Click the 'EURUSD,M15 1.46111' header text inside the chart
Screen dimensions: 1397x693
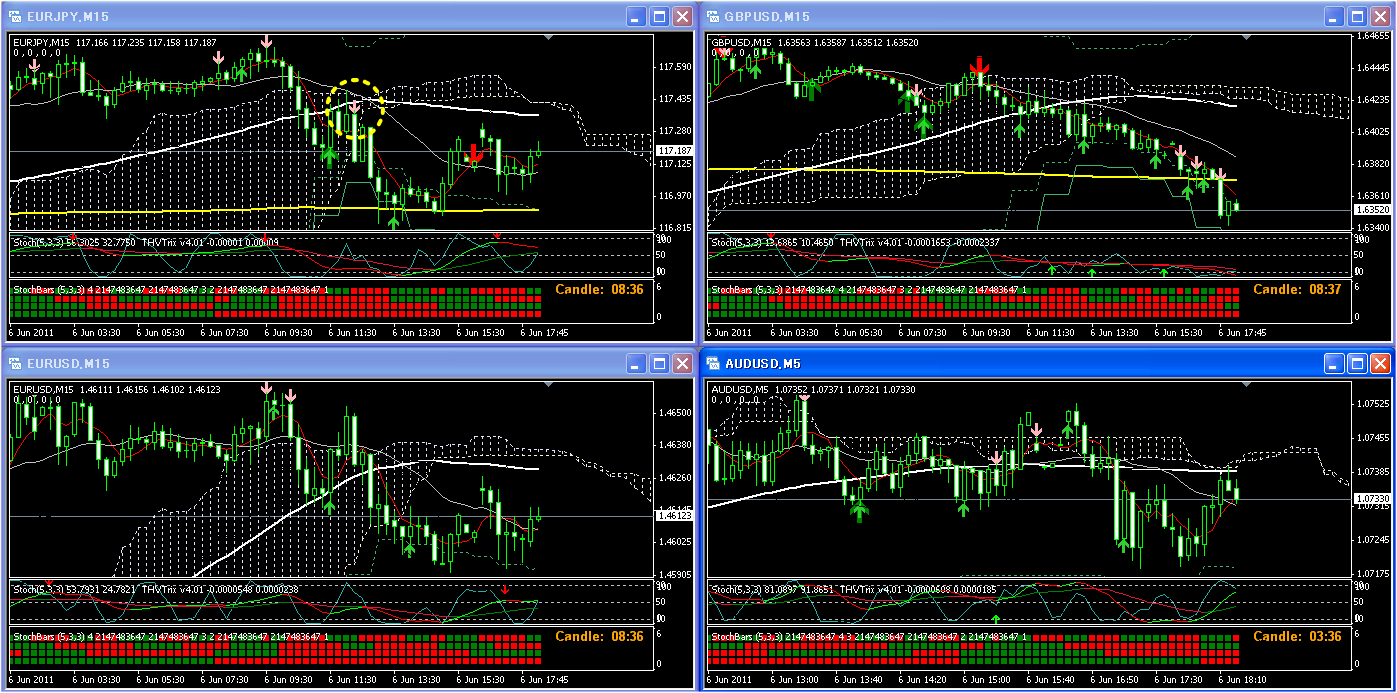(x=62, y=389)
